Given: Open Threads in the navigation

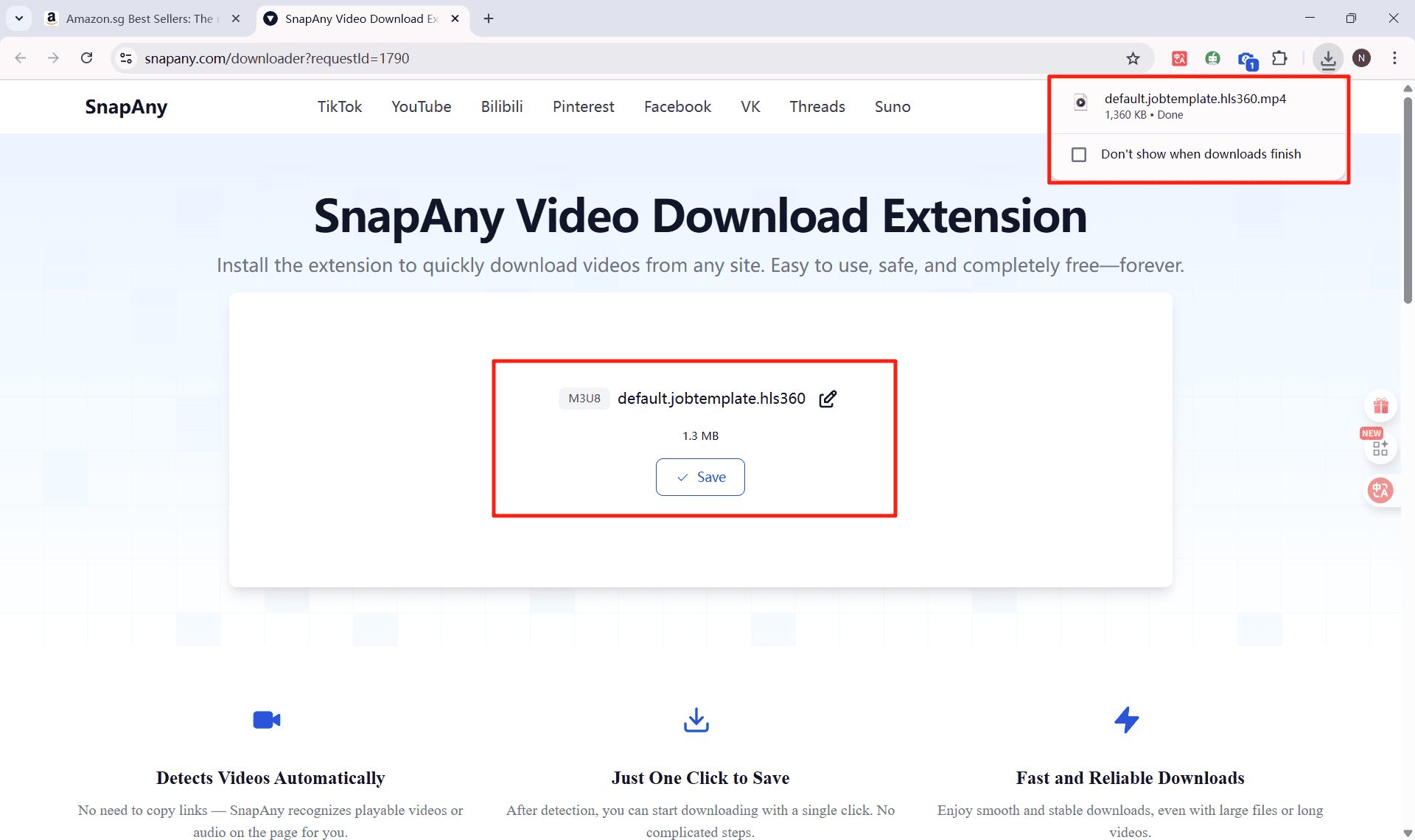Looking at the screenshot, I should pyautogui.click(x=817, y=107).
